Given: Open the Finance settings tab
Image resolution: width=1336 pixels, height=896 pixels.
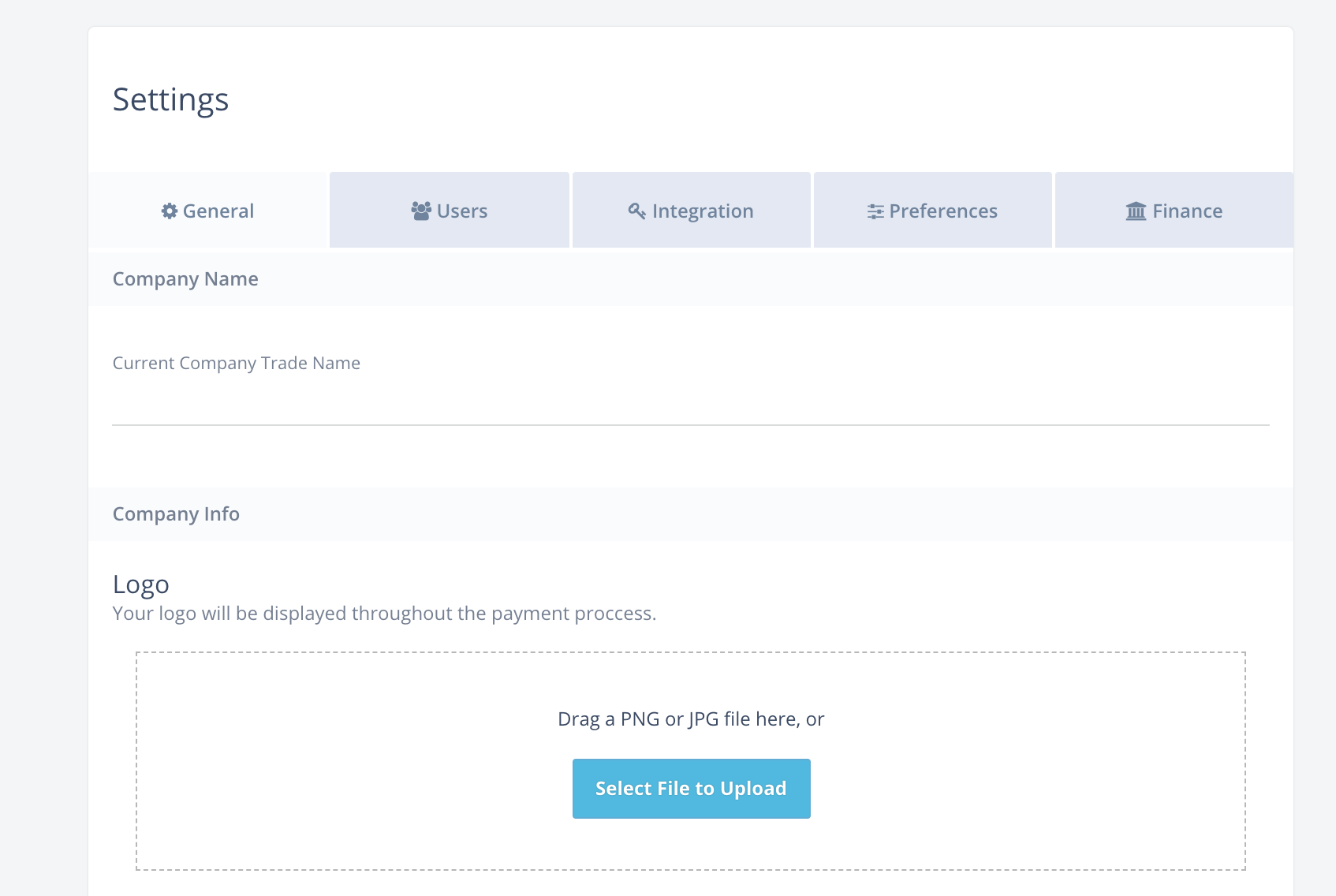Looking at the screenshot, I should pos(1174,211).
